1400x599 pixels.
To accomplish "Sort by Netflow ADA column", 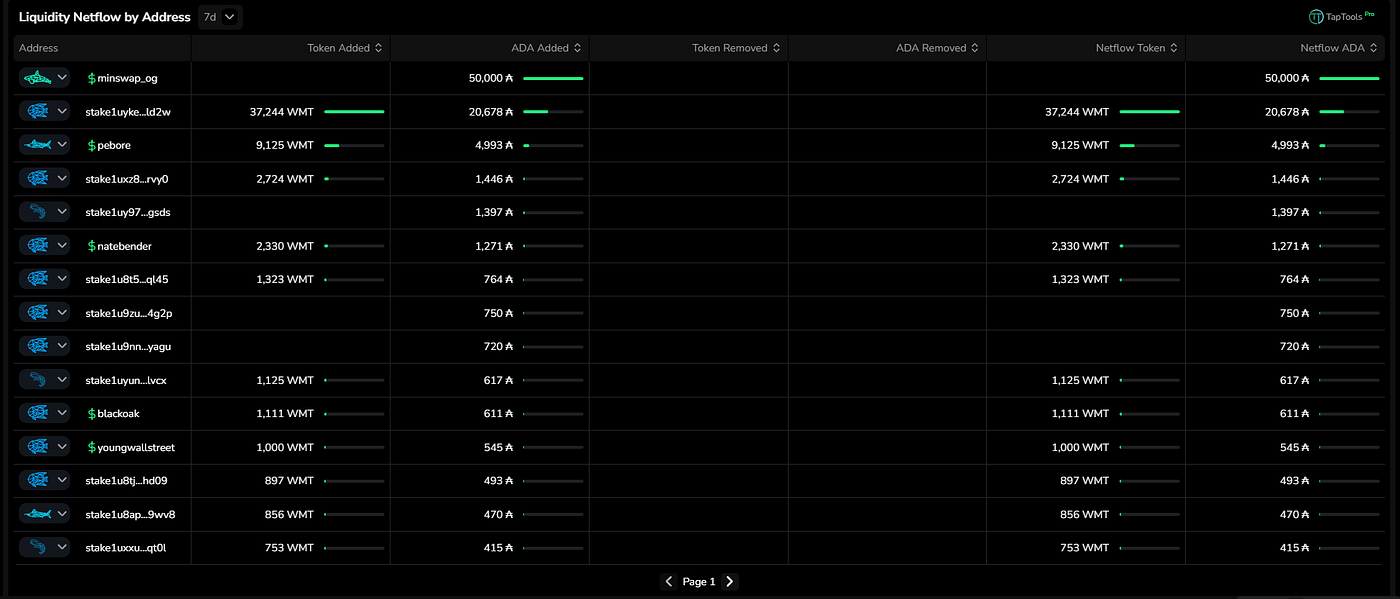I will [x=1374, y=48].
